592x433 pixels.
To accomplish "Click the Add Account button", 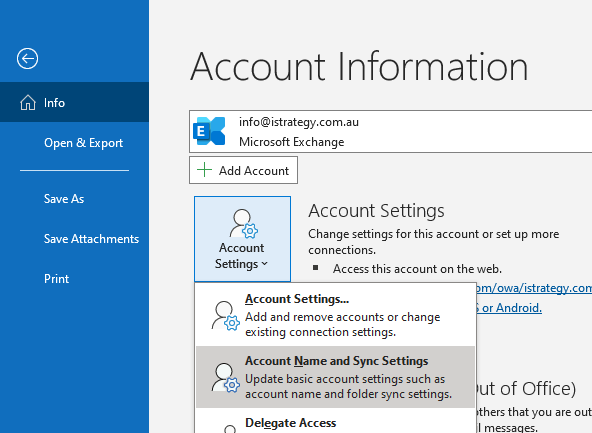I will coord(243,170).
